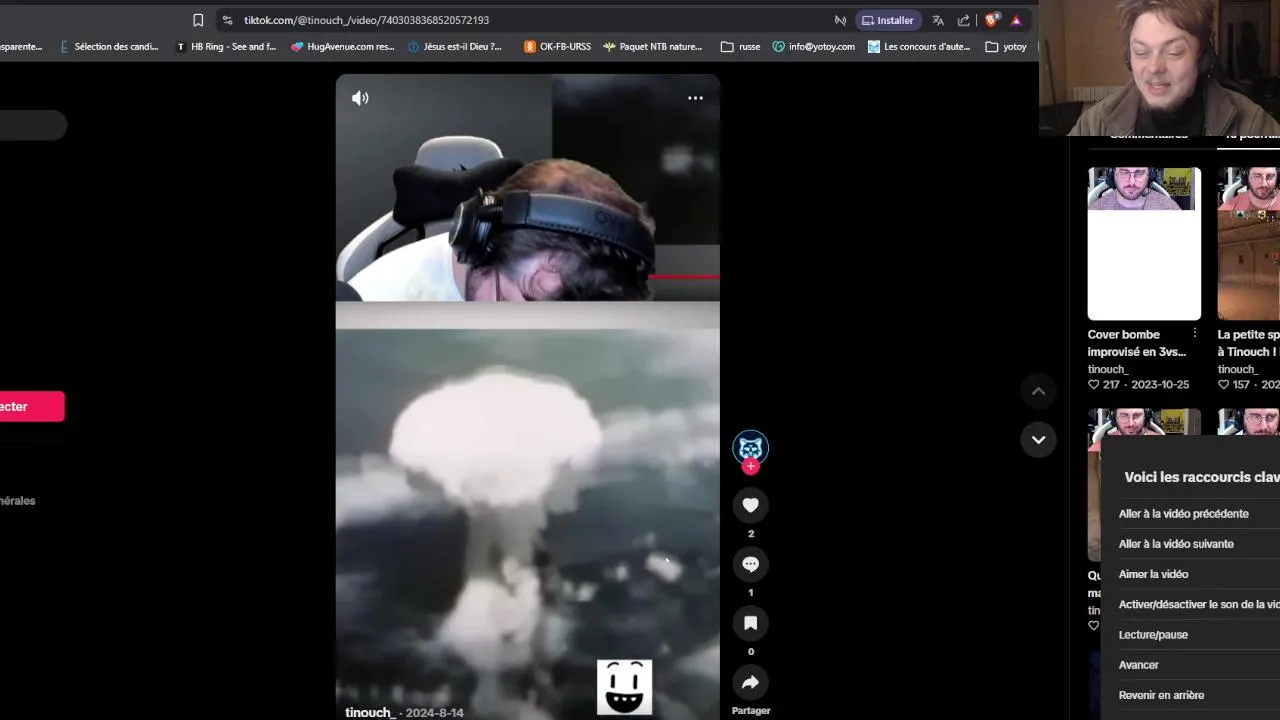
Task: Click shortcut row 'Avancer'
Action: [x=1199, y=665]
